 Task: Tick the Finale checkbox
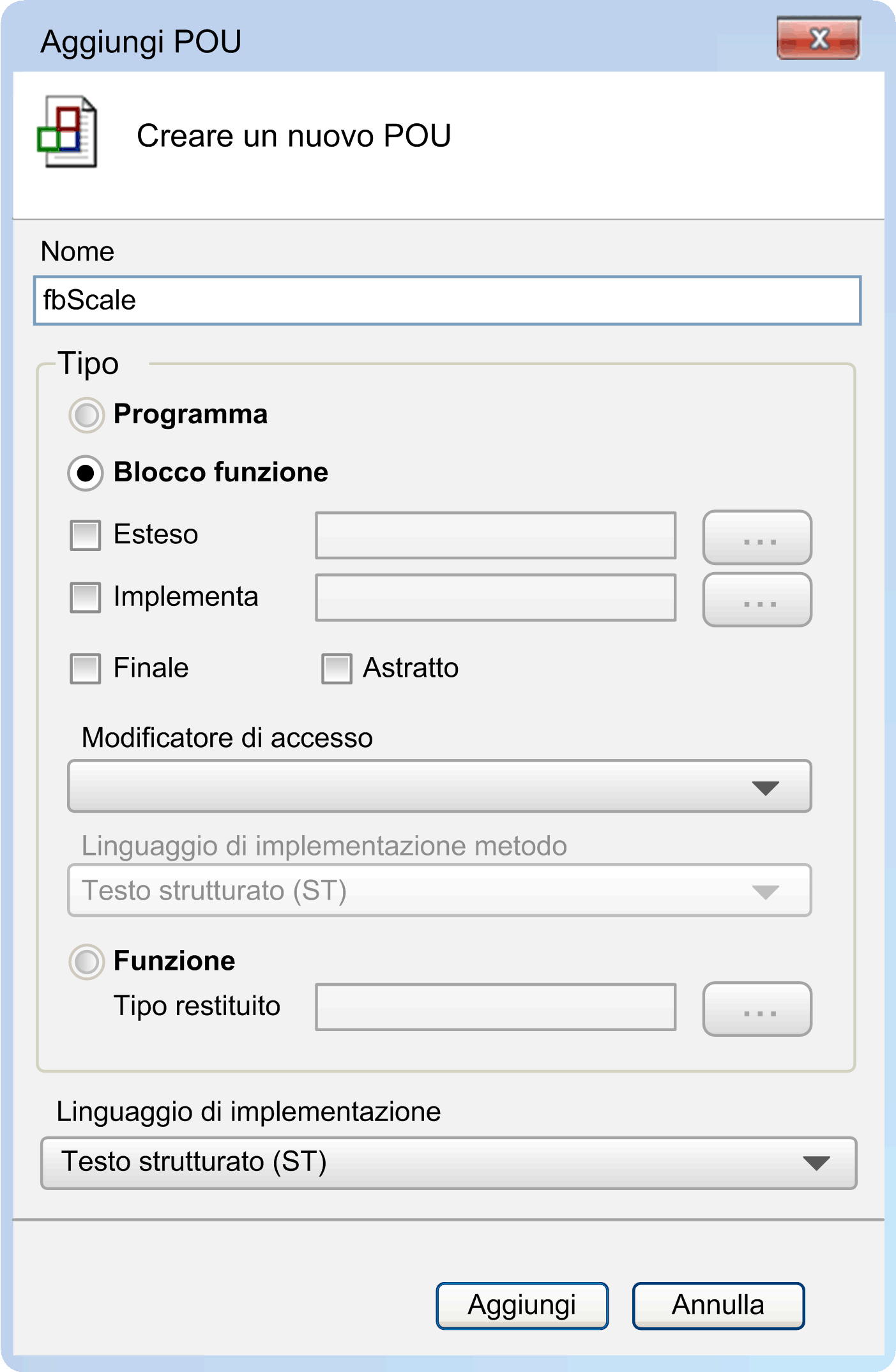pos(86,668)
